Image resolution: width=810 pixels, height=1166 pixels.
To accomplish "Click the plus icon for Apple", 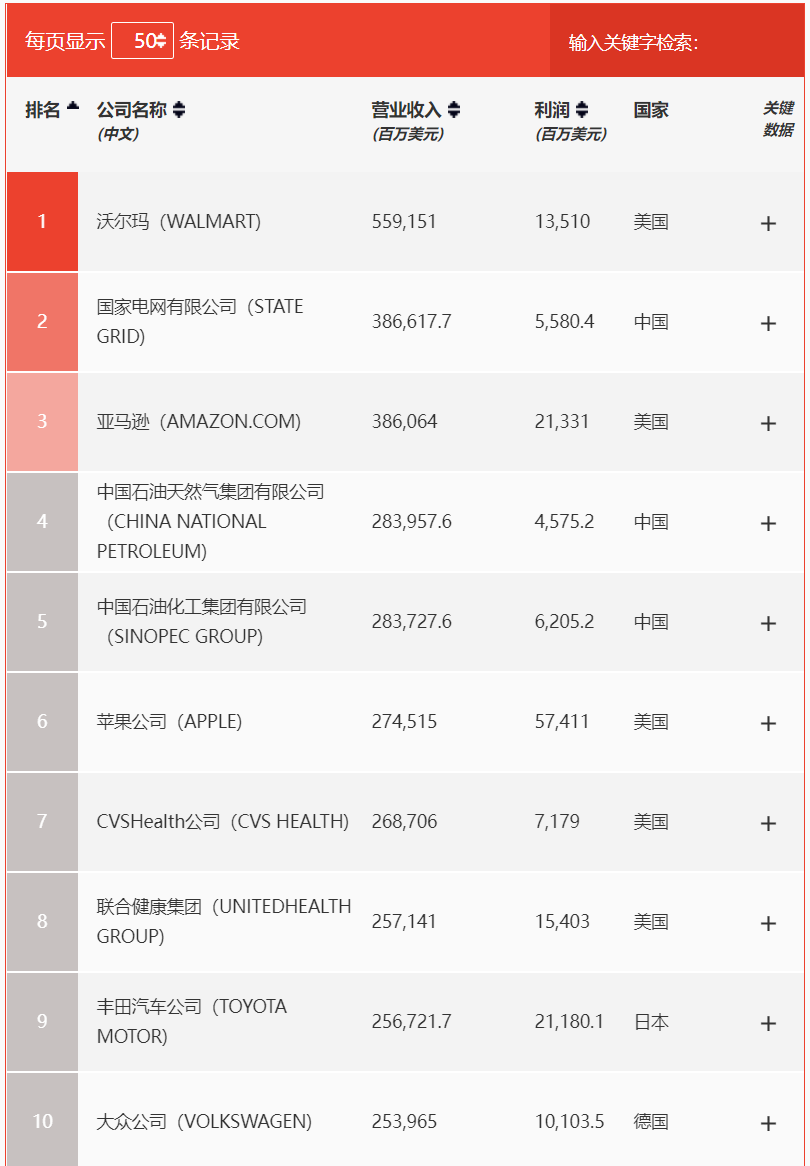I will pyautogui.click(x=768, y=724).
